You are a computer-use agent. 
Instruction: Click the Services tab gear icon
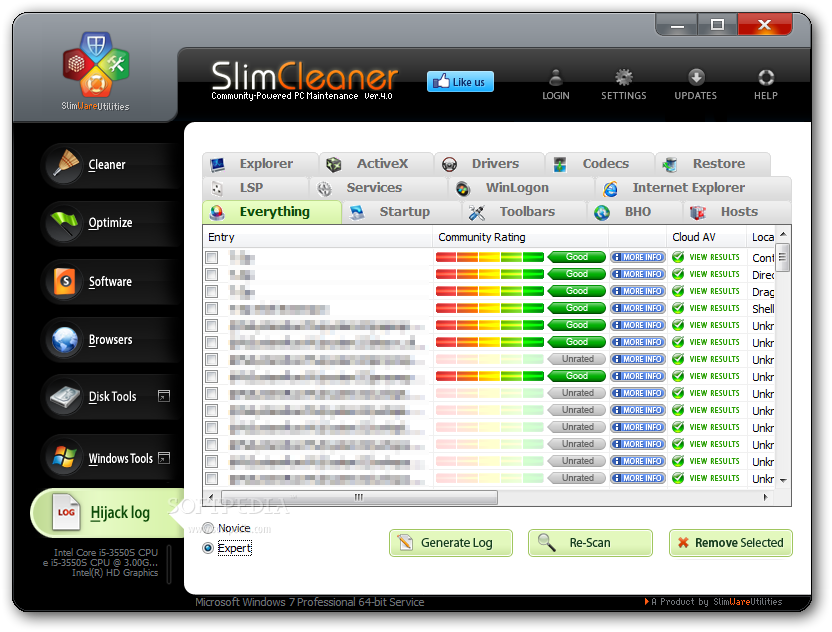(x=324, y=188)
